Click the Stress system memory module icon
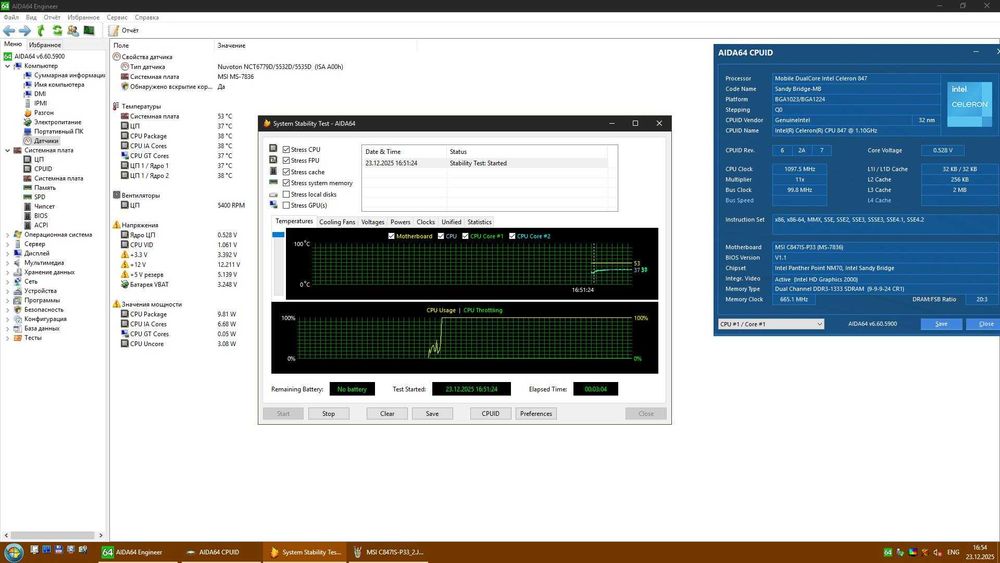The height and width of the screenshot is (563, 1000). pyautogui.click(x=273, y=182)
